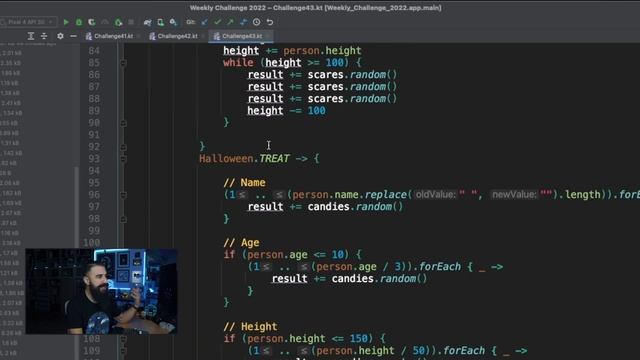Viewport: 640px width, 360px height.
Task: Click the // Height comment
Action: click(250, 327)
